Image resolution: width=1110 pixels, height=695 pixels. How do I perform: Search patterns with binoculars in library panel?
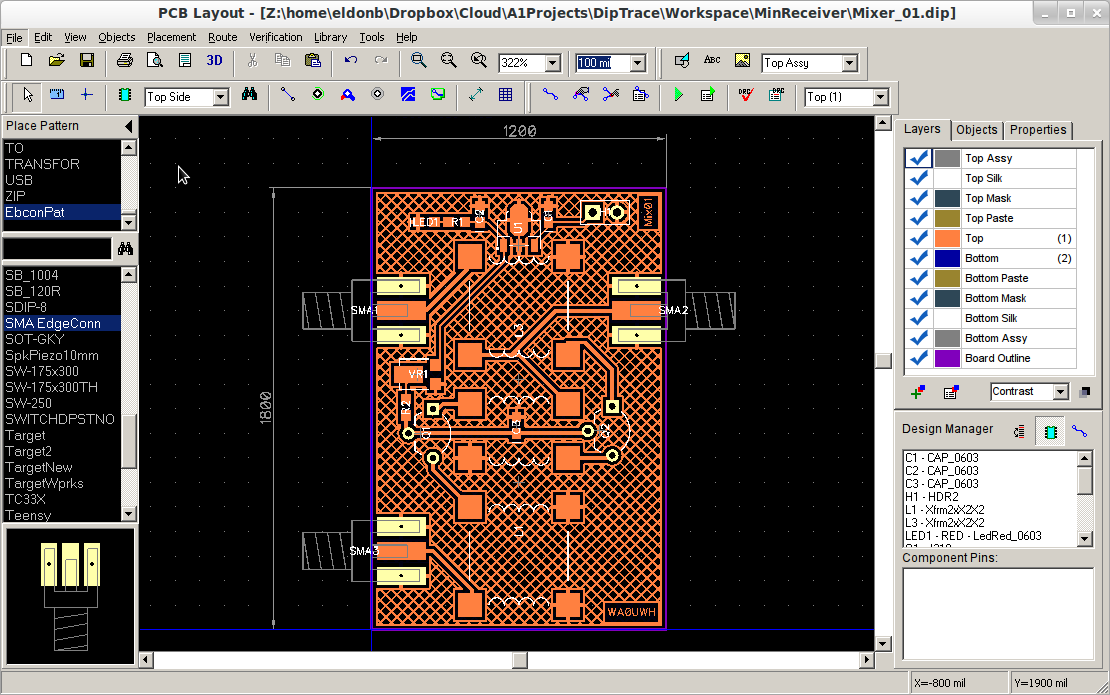[125, 249]
